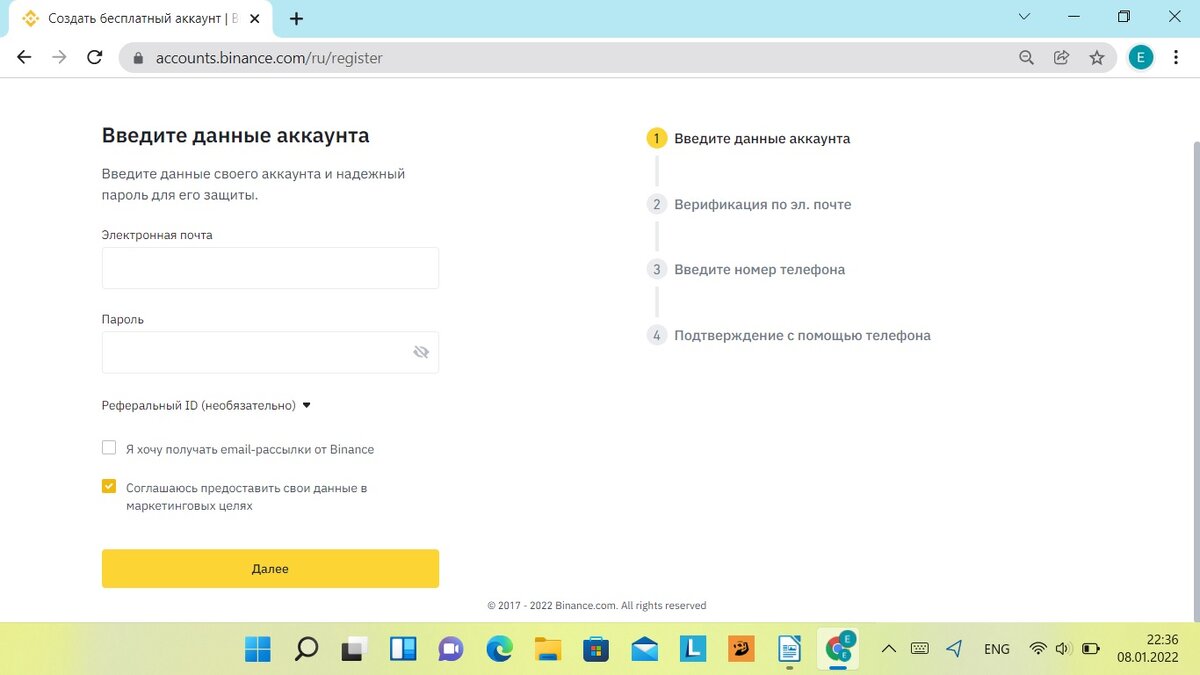The image size is (1200, 675).
Task: Open the Chrome profile E avatar
Action: coord(1141,58)
